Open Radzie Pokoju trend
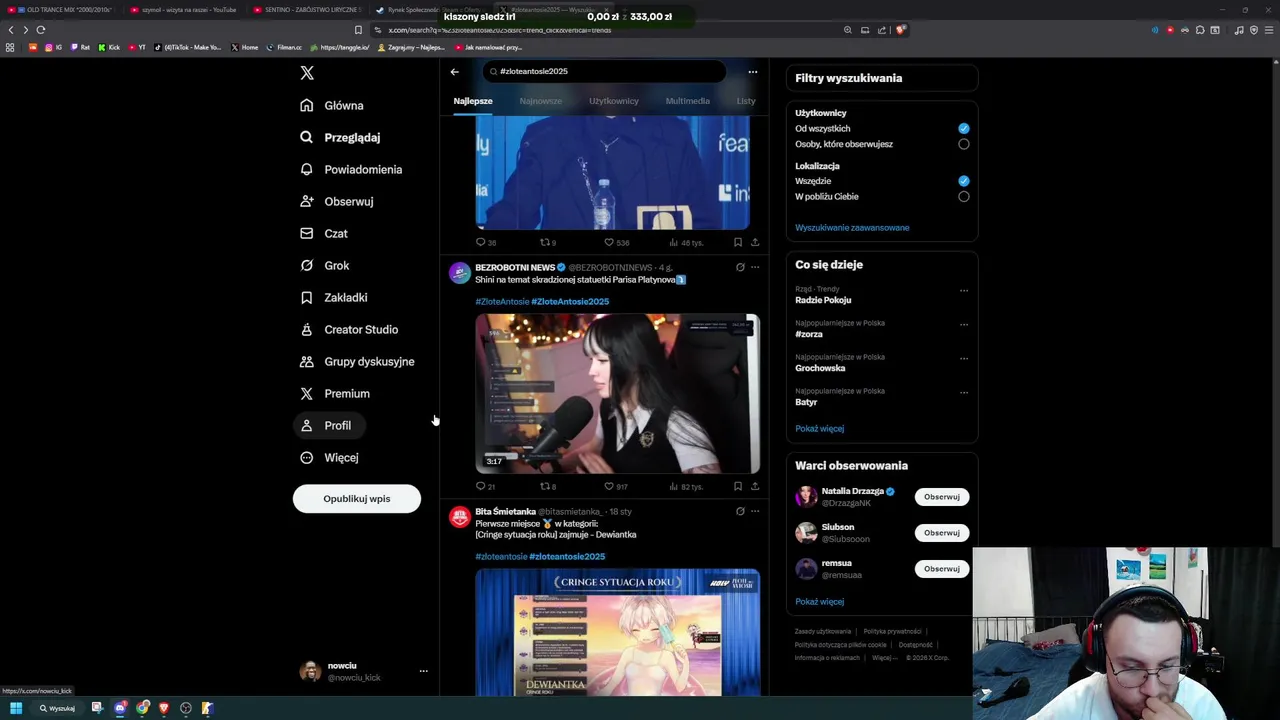 tap(823, 300)
